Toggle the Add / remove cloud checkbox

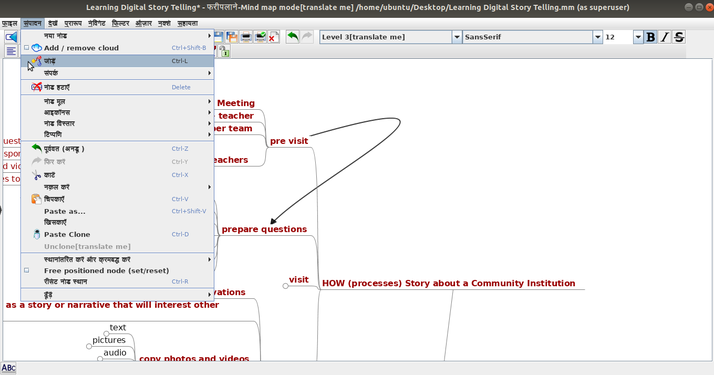tap(26, 48)
